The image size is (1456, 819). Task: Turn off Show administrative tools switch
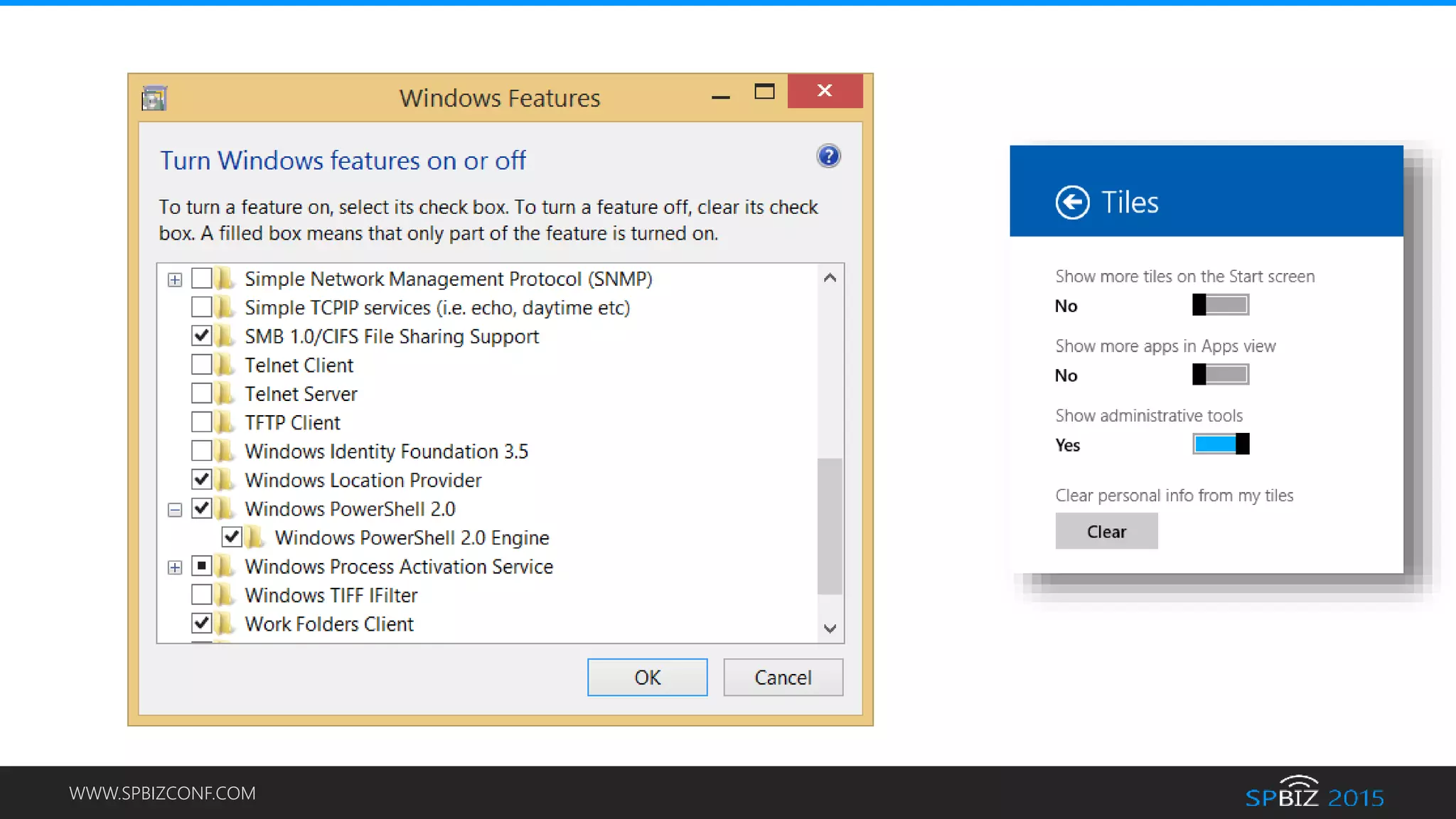pos(1221,444)
